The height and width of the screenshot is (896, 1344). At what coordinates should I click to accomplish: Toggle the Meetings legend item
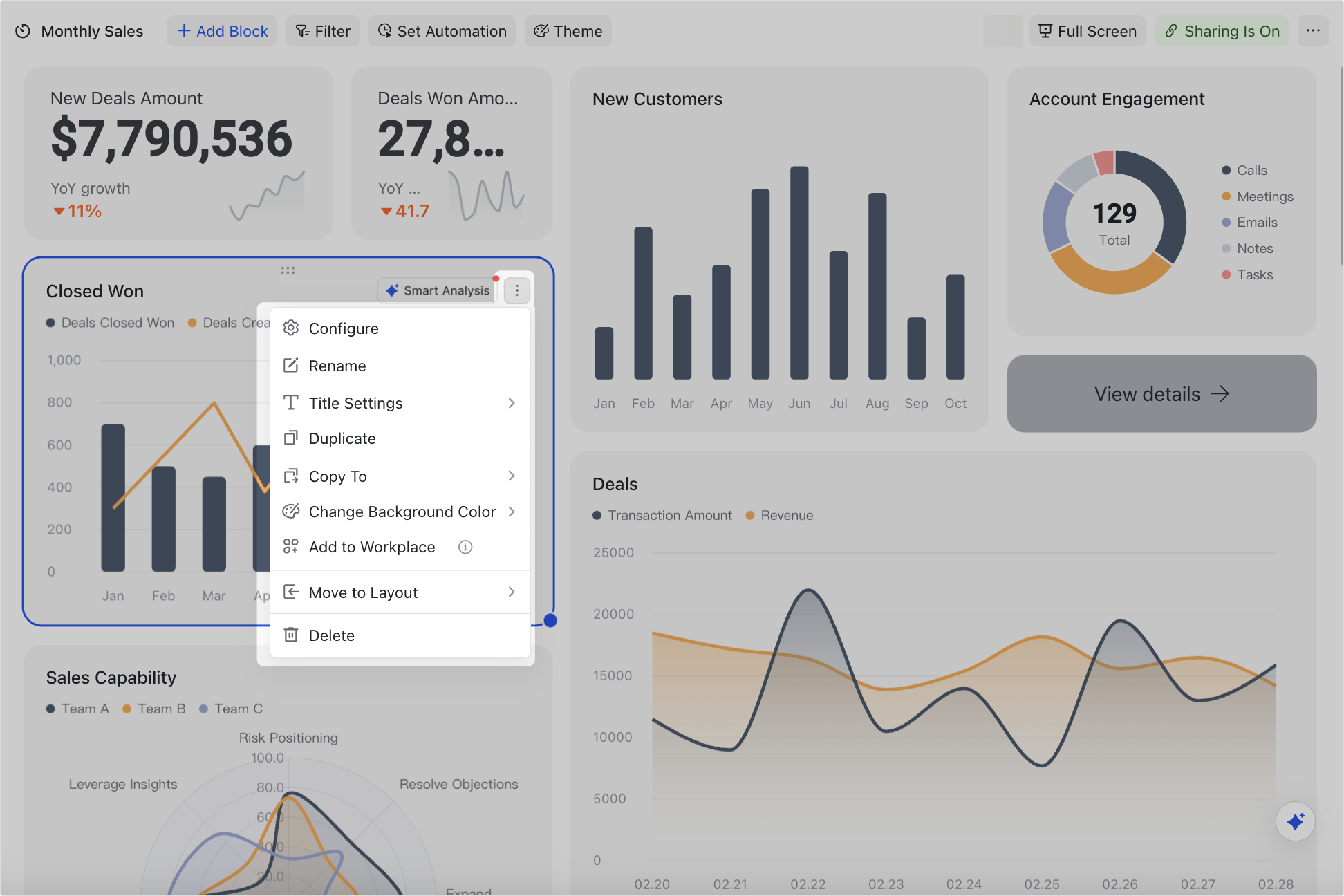tap(1258, 196)
